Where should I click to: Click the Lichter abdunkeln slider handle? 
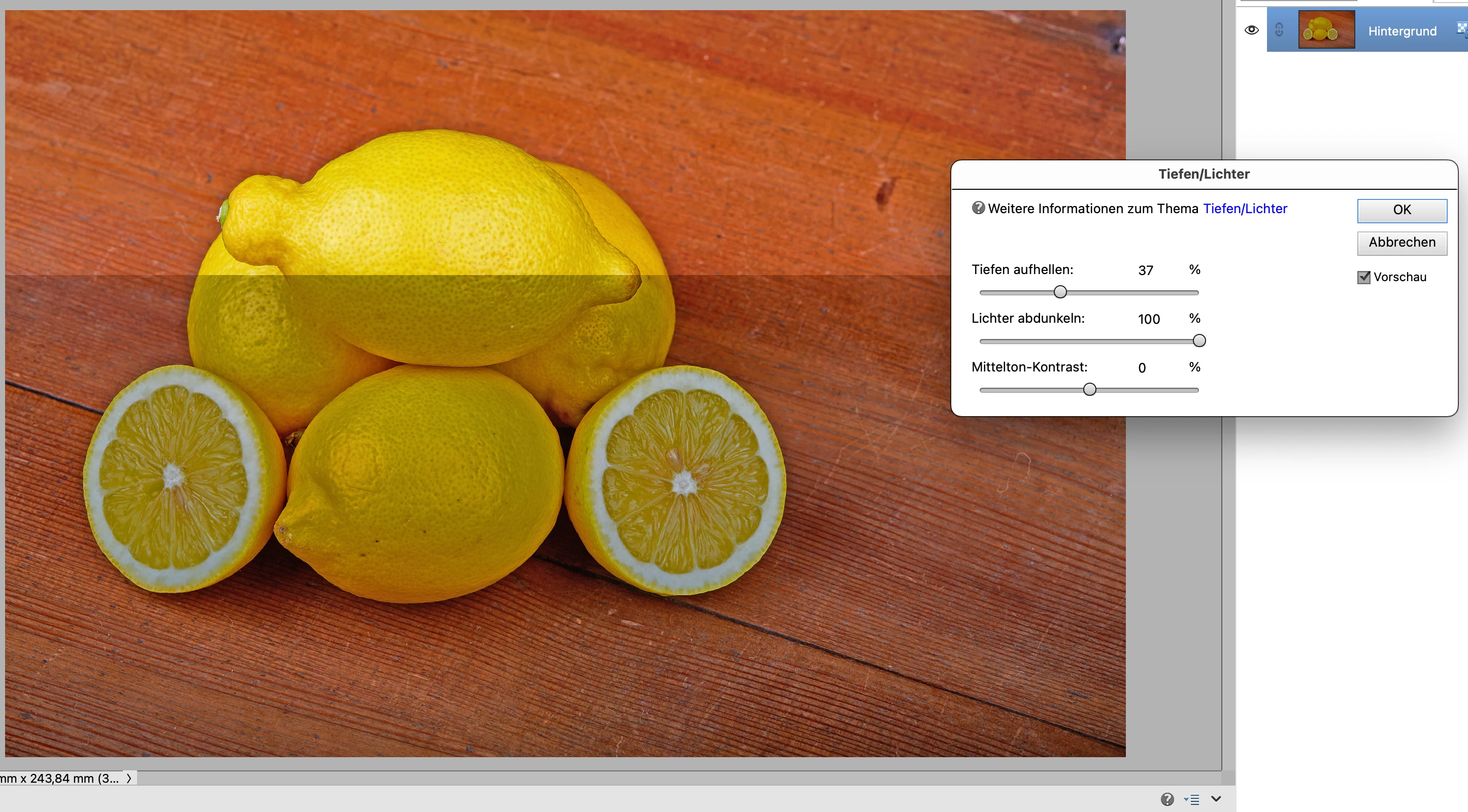(1199, 341)
